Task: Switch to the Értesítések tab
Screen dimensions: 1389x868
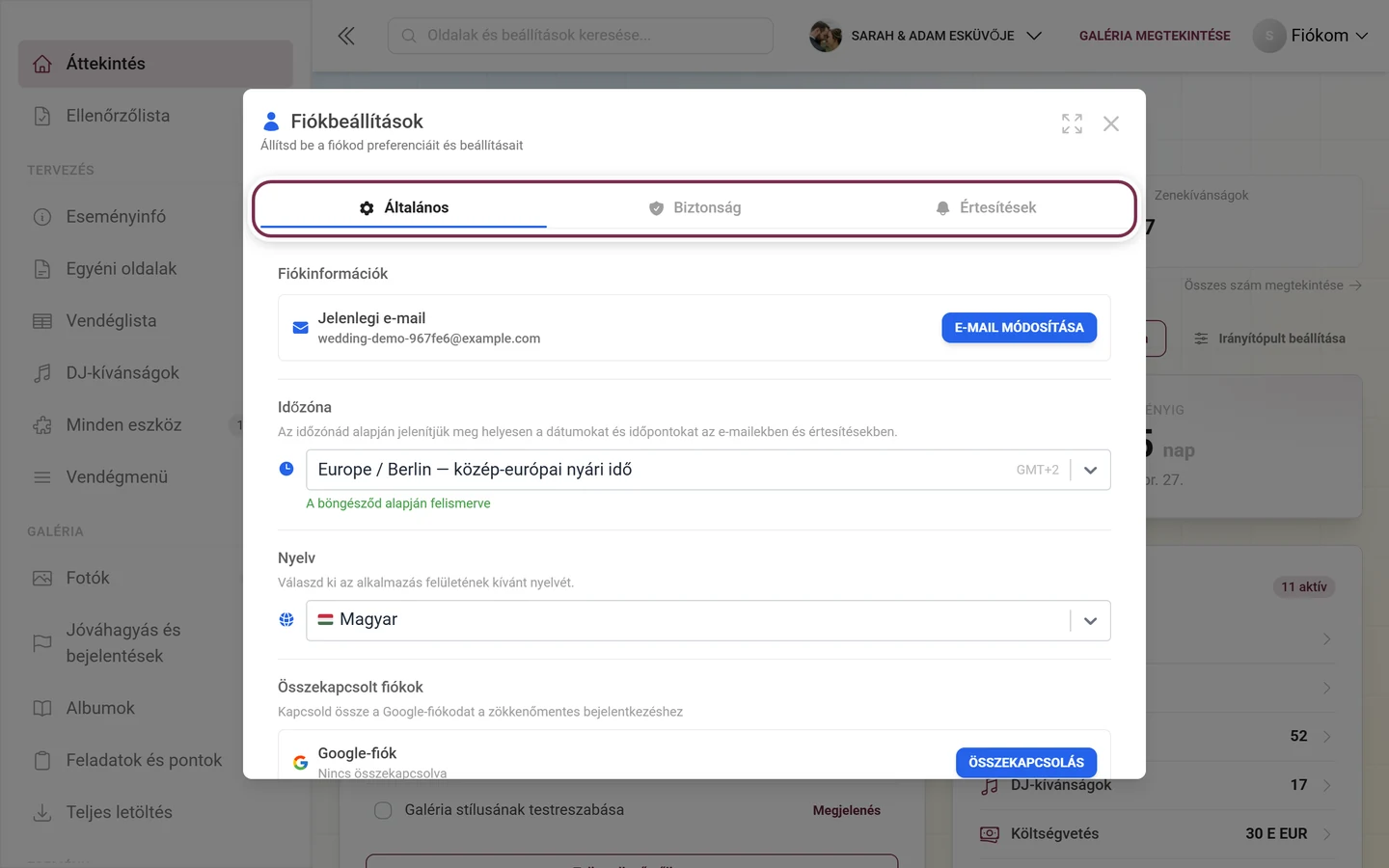Action: (985, 207)
